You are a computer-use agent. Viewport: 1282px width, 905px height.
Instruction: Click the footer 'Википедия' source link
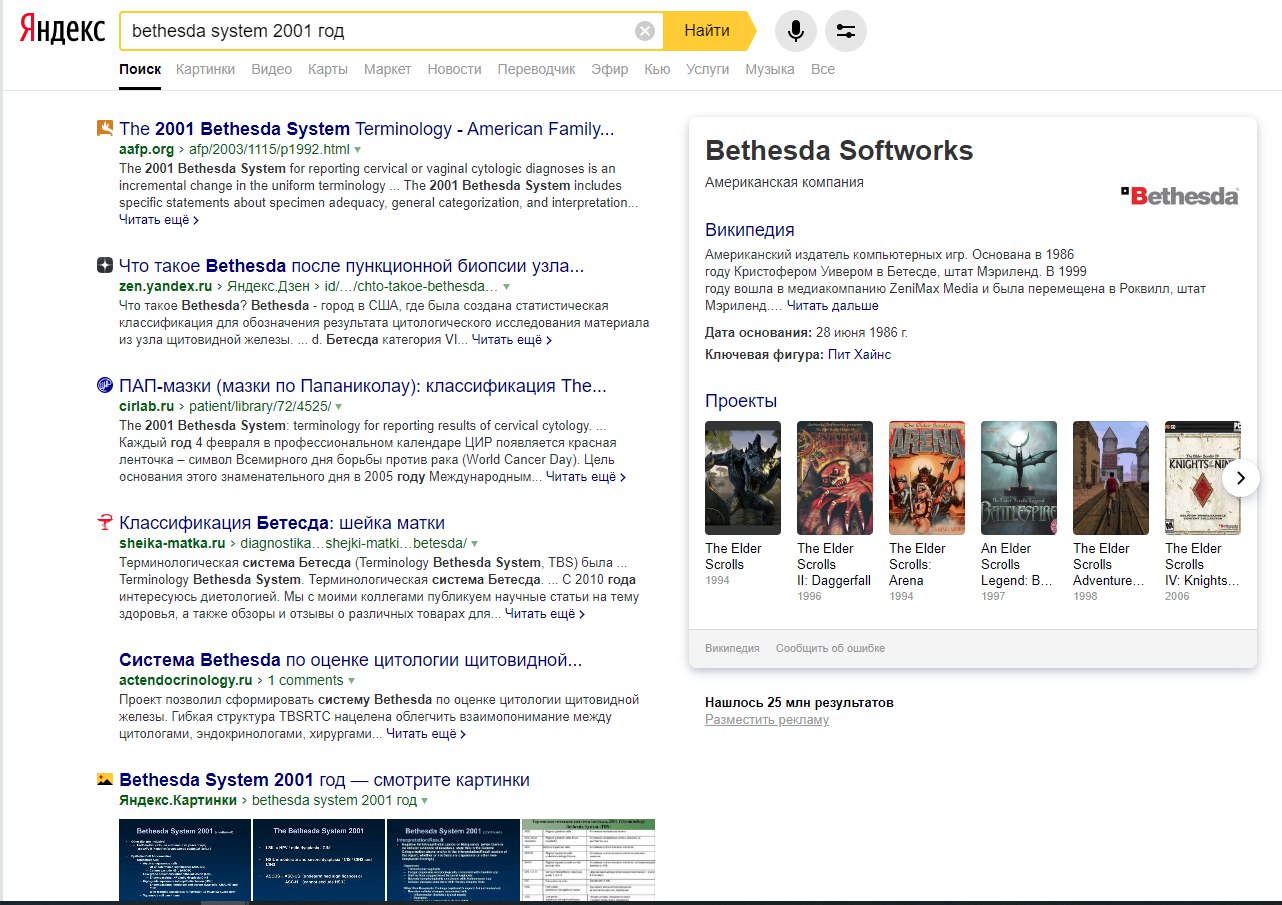(732, 648)
